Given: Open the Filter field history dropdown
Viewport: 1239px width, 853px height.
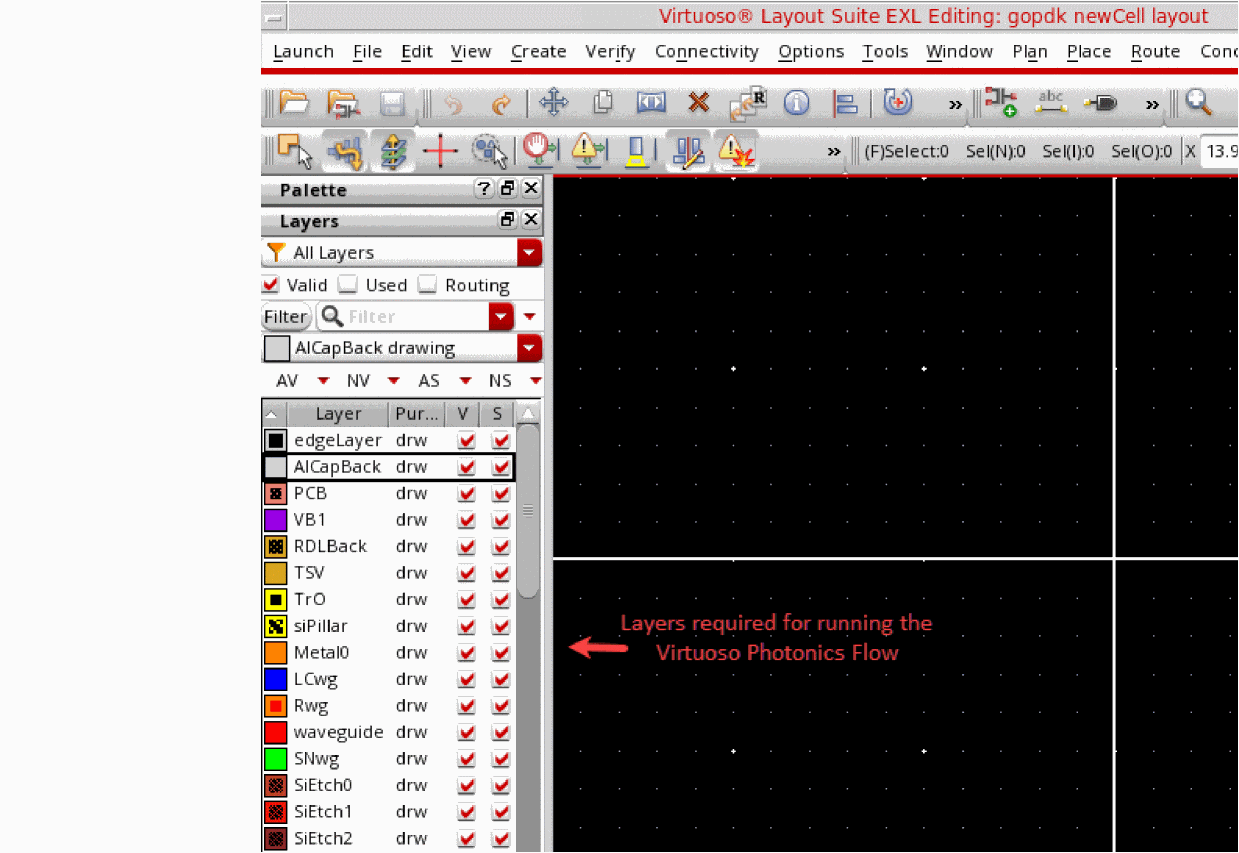Looking at the screenshot, I should [501, 316].
